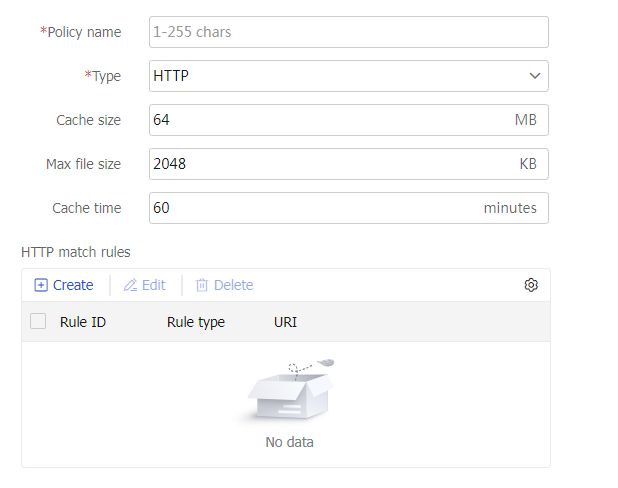This screenshot has width=618, height=488.
Task: Click the URI column header
Action: tap(285, 322)
